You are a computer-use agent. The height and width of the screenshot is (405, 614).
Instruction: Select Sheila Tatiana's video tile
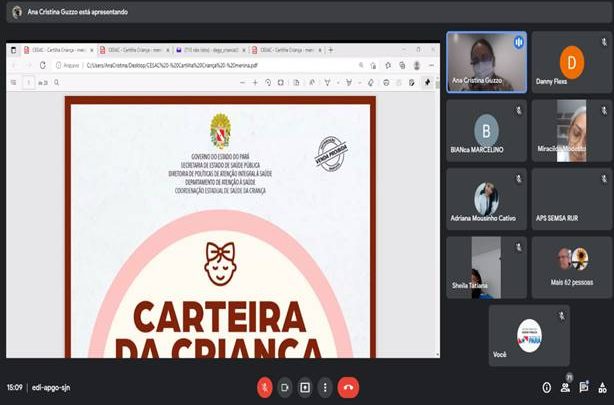(x=486, y=268)
